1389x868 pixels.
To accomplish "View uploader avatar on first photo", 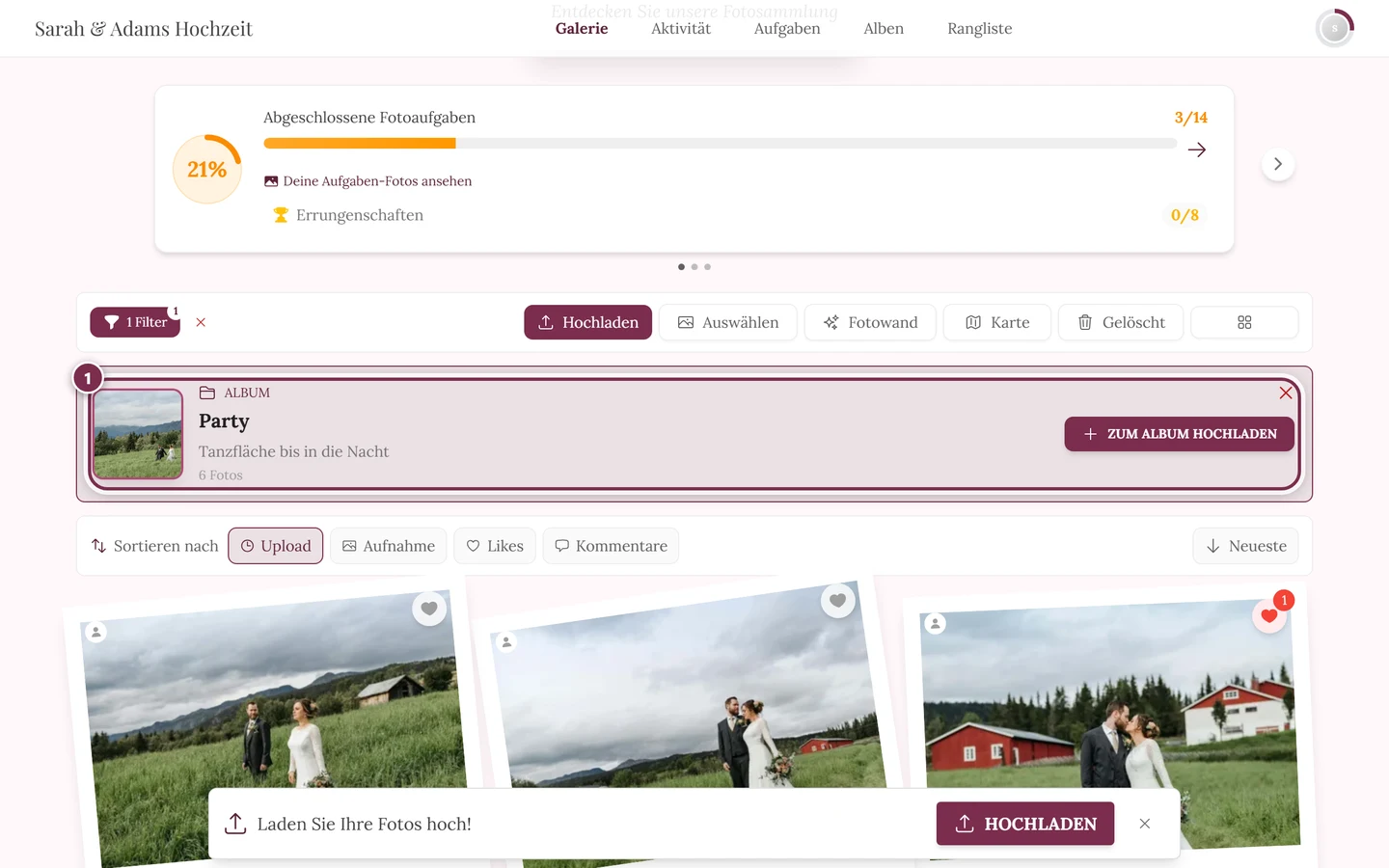I will pyautogui.click(x=95, y=632).
